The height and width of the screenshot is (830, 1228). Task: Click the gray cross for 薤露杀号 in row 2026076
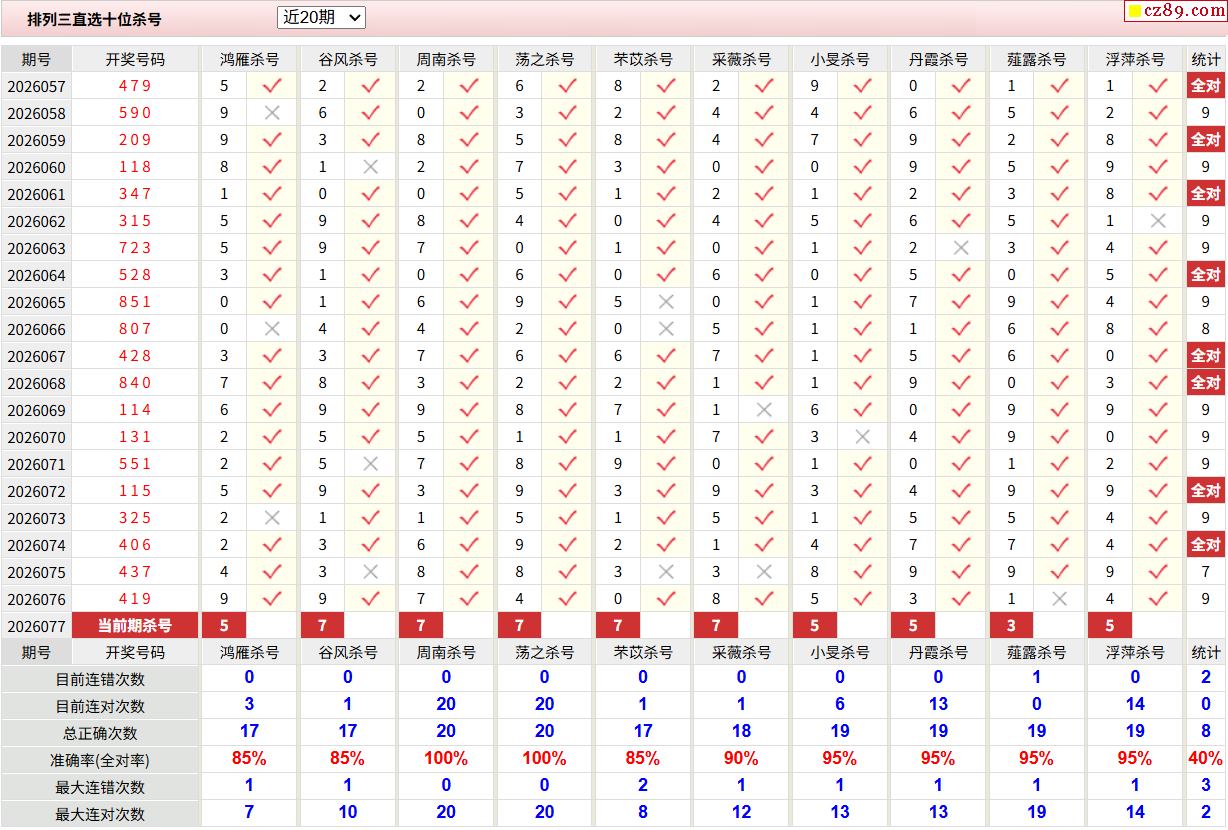(x=1060, y=599)
